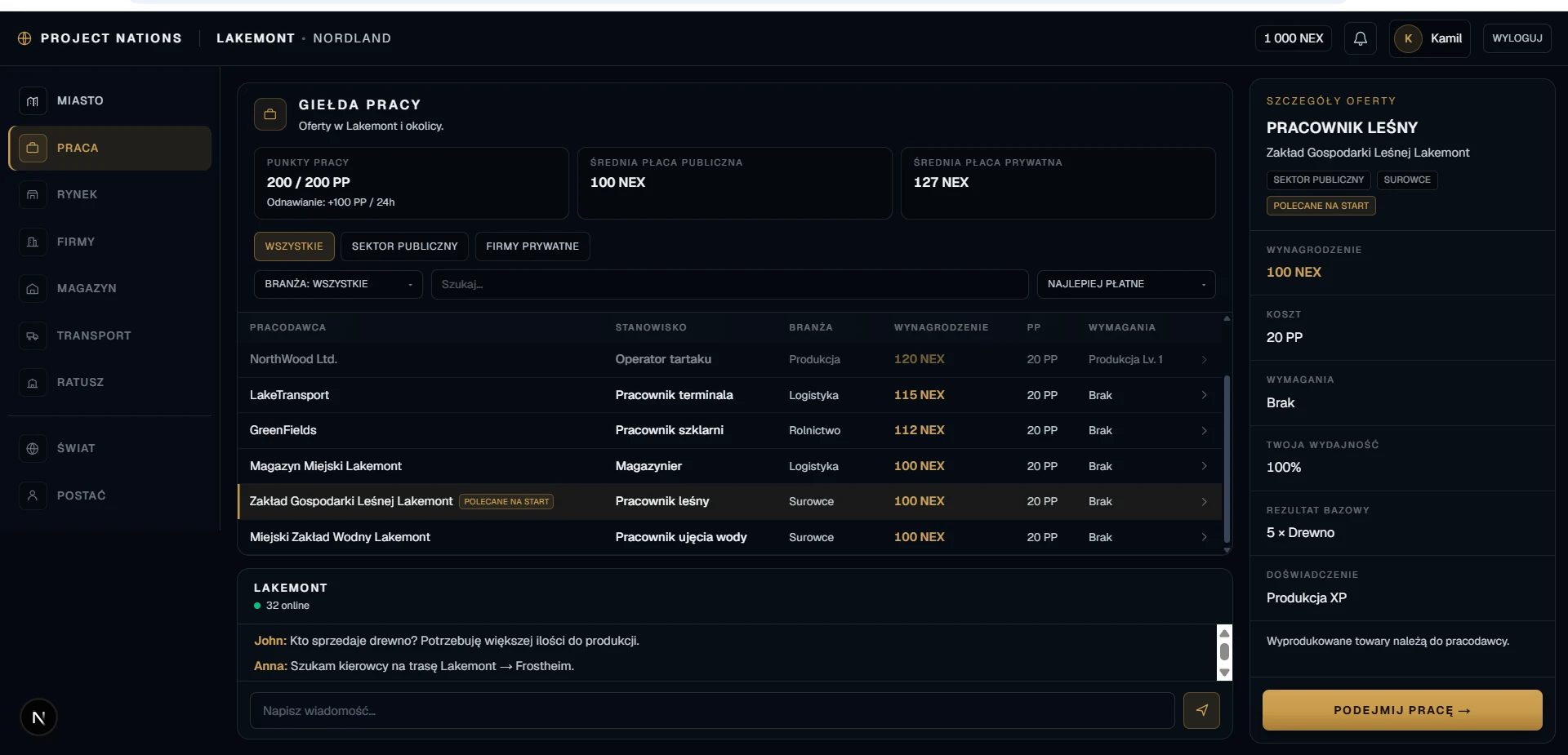Click 1 000 NEX balance button
Screen dimensions: 1568x755
1294,38
